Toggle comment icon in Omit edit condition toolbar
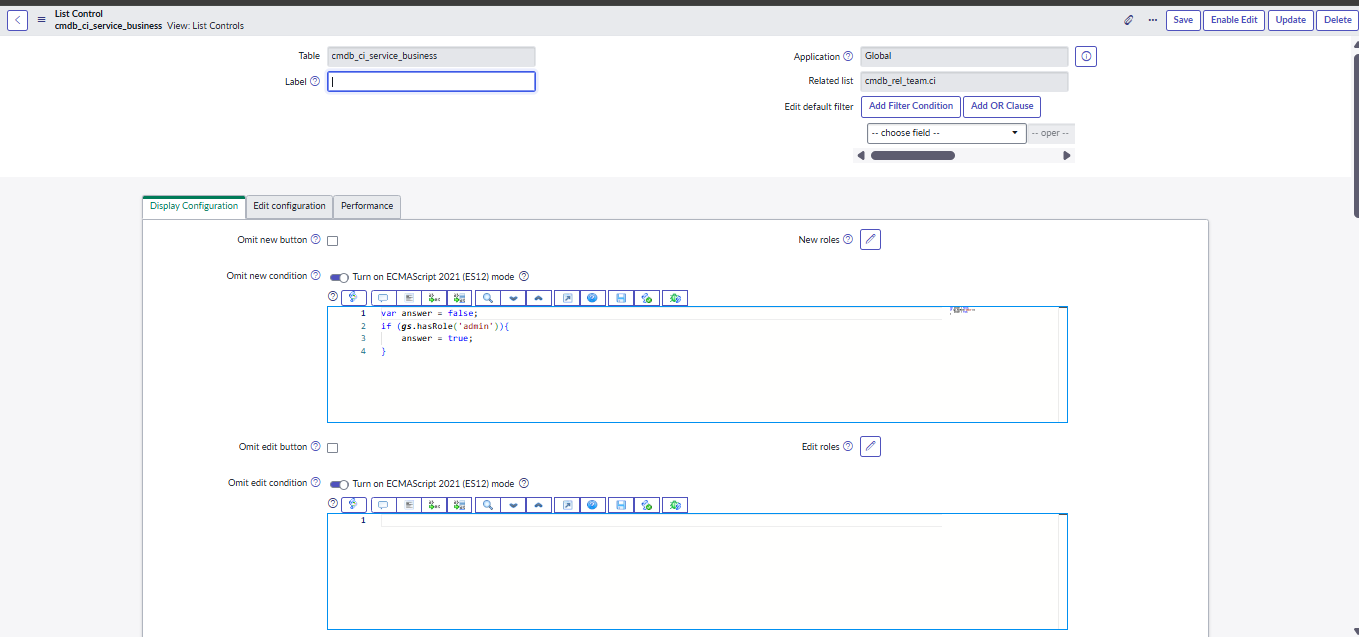Screen dimensions: 1359x637 point(382,505)
